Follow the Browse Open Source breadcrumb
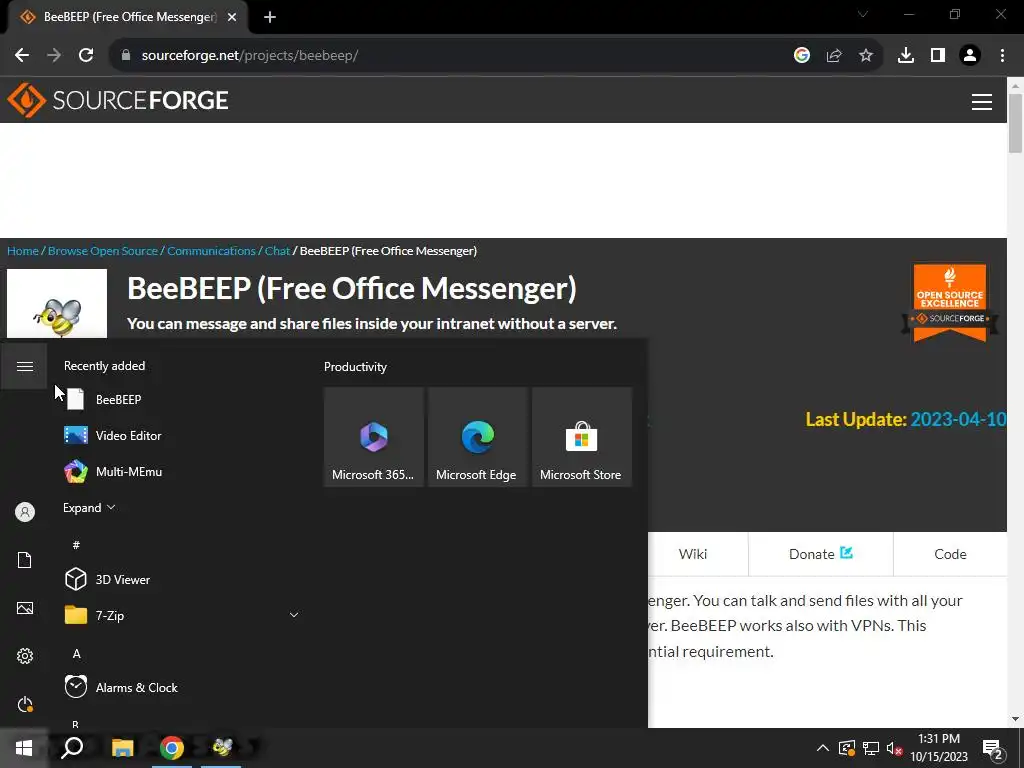 (x=103, y=251)
